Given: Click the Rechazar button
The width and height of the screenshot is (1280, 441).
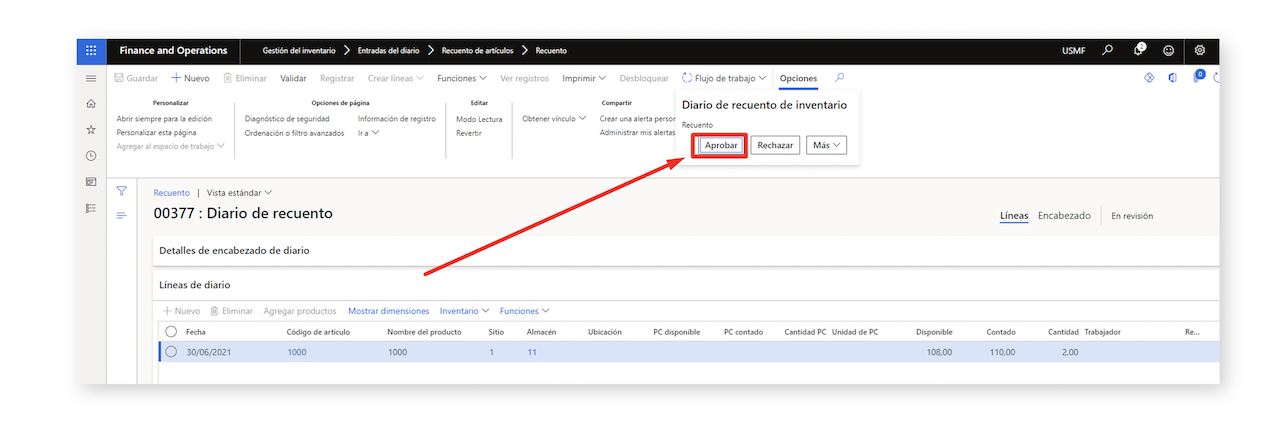Looking at the screenshot, I should (x=775, y=145).
